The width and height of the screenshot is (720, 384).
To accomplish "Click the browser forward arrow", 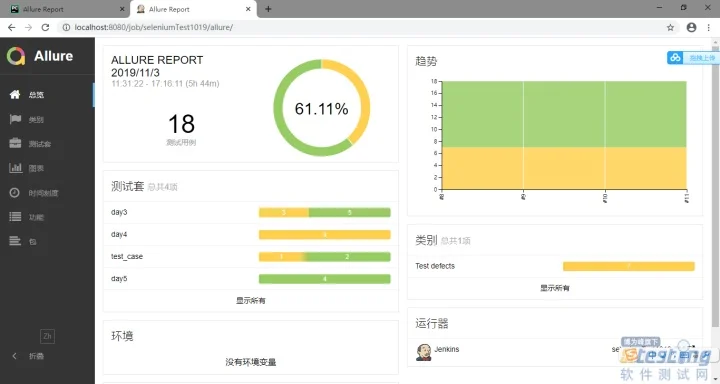I will (x=28, y=28).
